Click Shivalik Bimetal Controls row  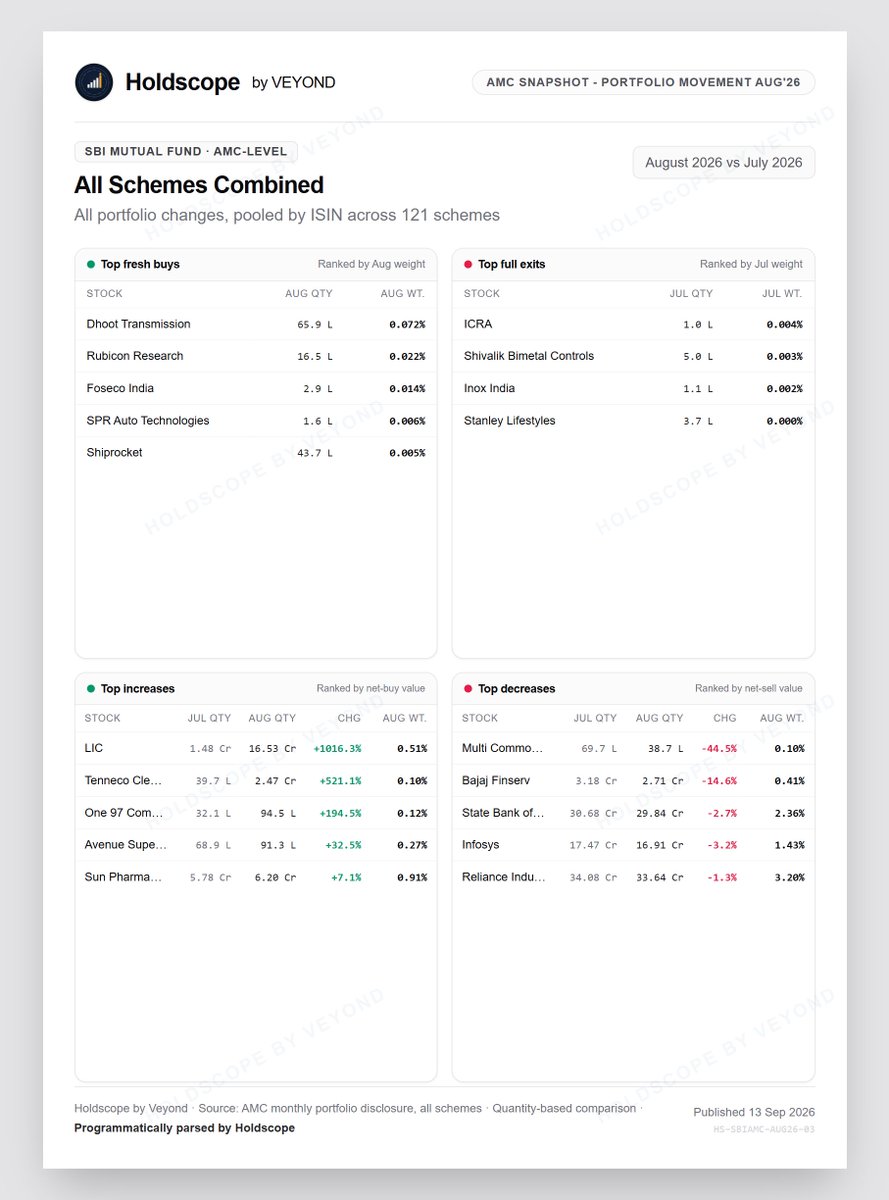(x=633, y=356)
